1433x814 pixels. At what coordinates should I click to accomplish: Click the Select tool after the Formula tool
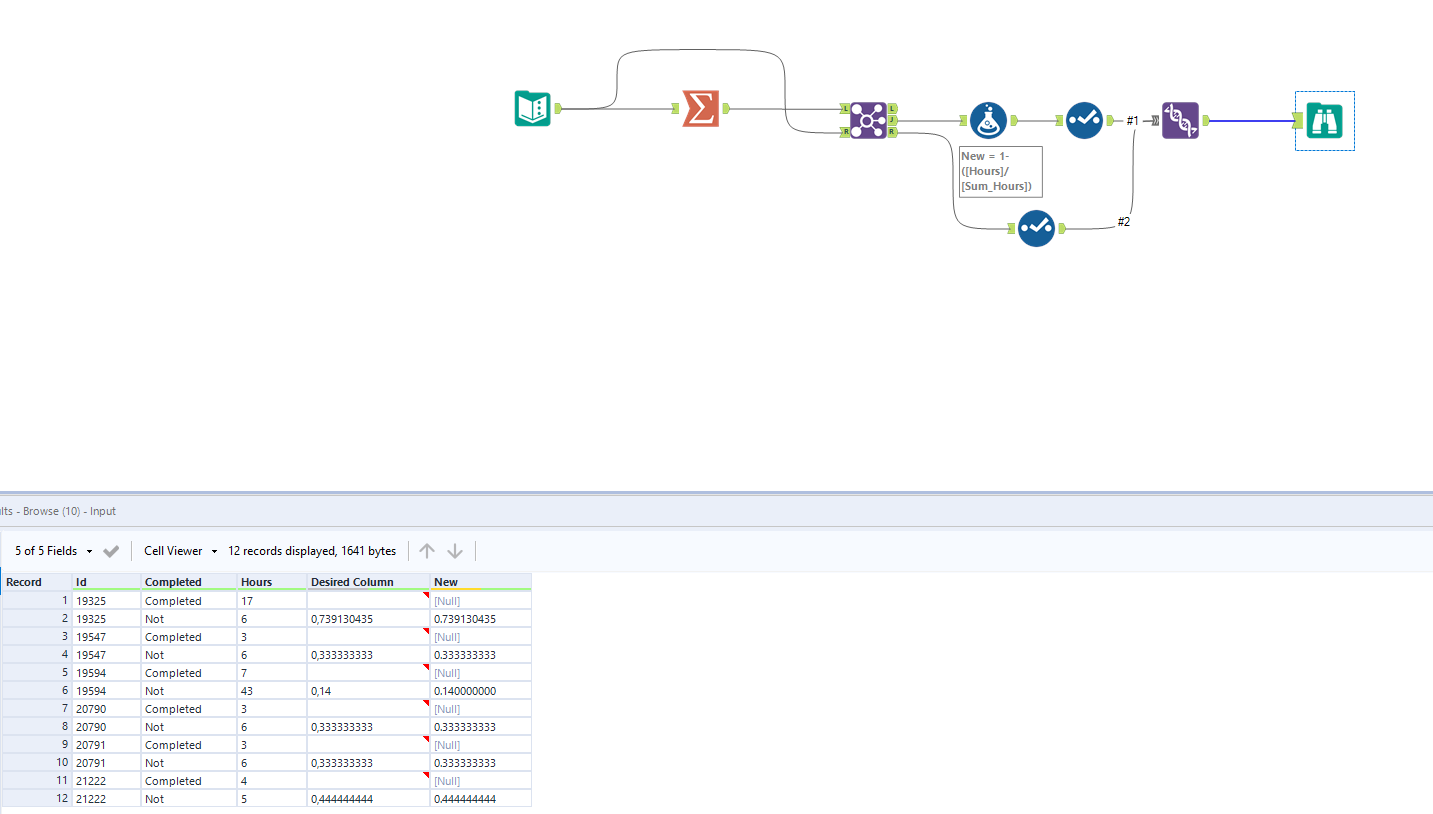pyautogui.click(x=1084, y=119)
